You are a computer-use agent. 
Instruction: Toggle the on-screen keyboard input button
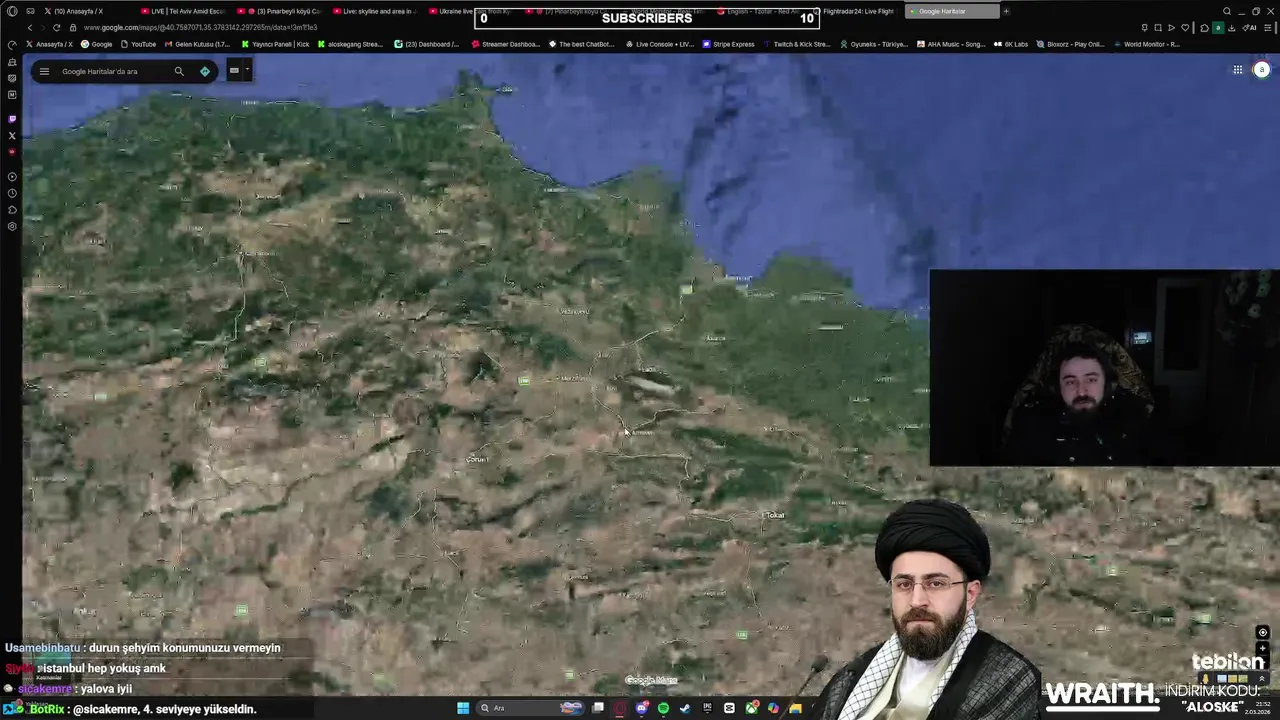click(x=234, y=70)
